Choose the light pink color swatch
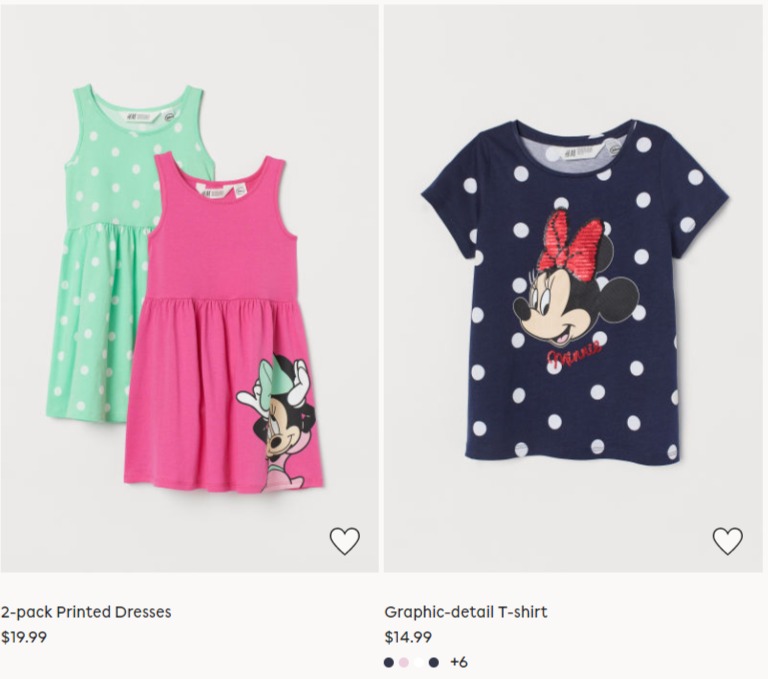768x679 pixels. pyautogui.click(x=404, y=663)
